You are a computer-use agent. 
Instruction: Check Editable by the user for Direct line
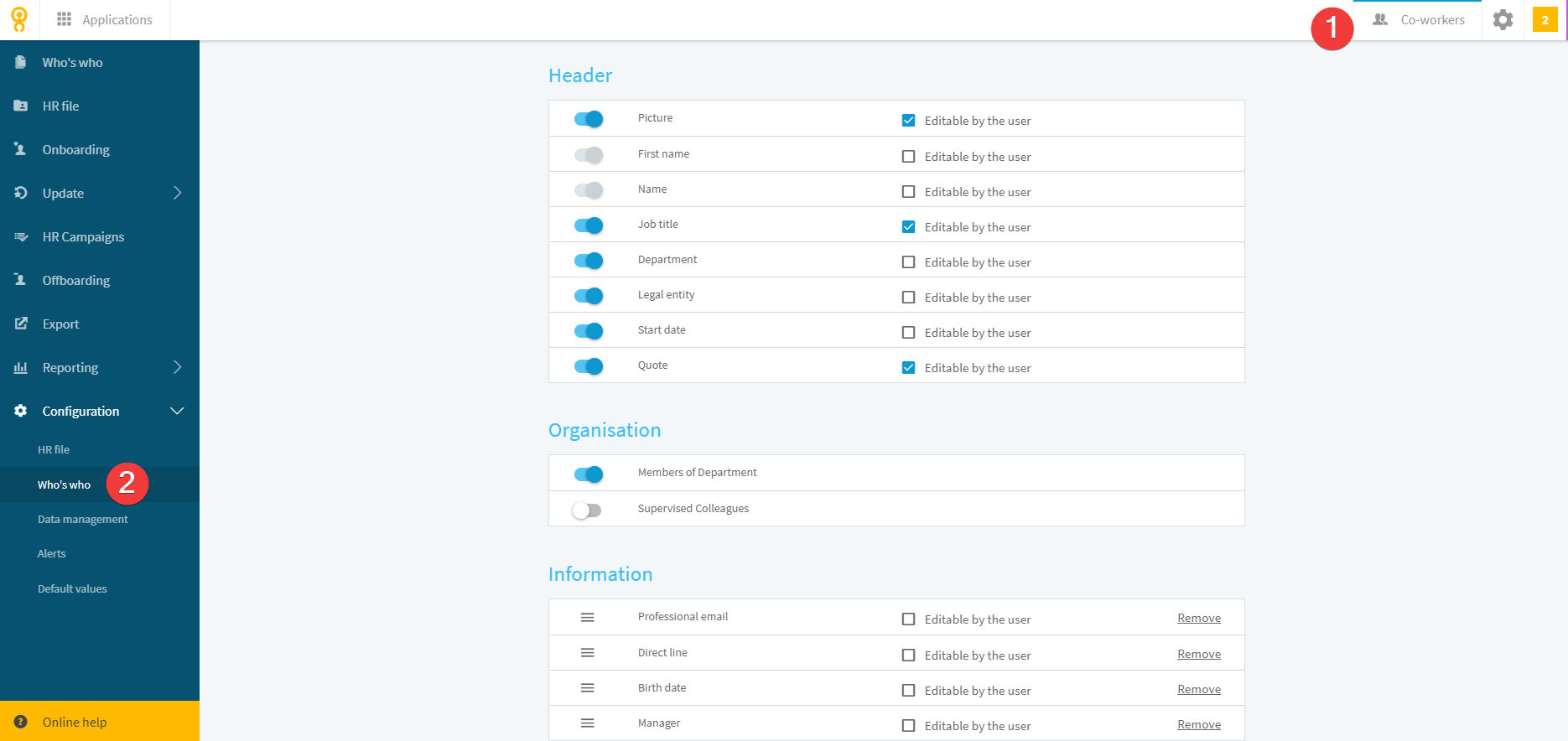[908, 655]
